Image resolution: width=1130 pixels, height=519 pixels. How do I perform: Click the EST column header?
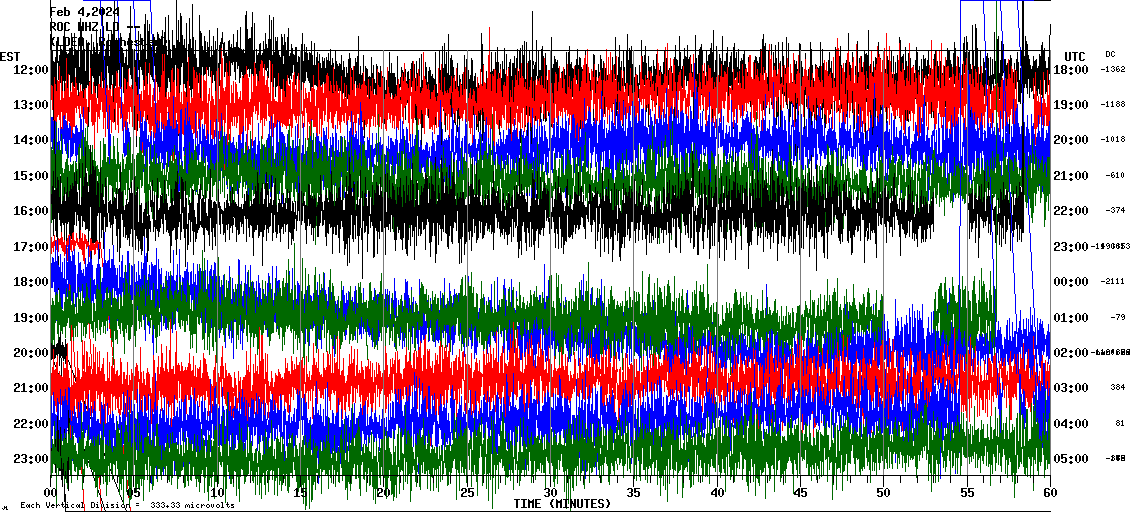pos(10,56)
